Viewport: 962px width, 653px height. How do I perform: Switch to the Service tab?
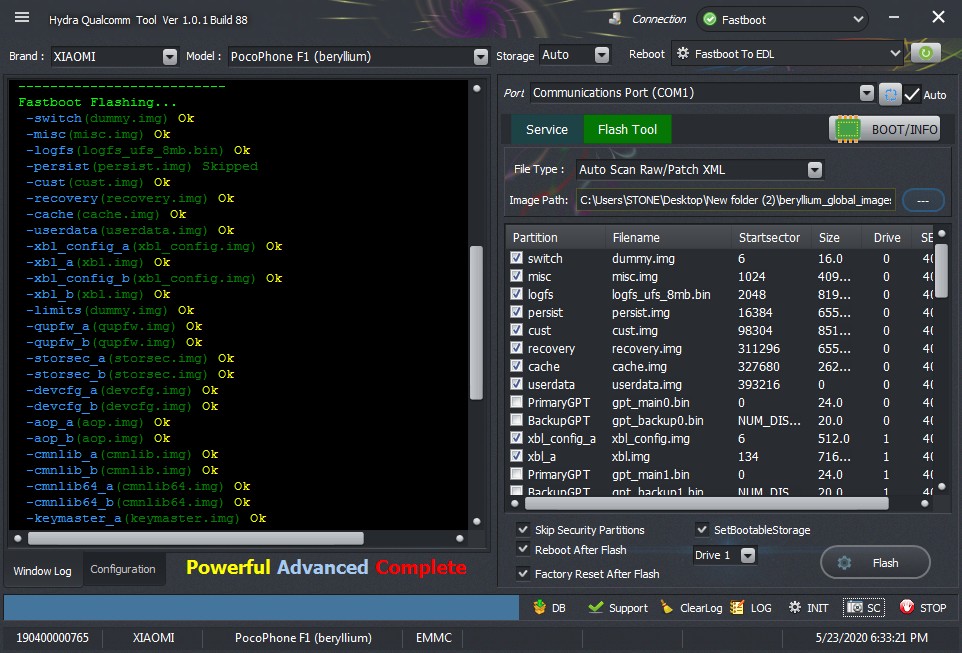(x=547, y=129)
